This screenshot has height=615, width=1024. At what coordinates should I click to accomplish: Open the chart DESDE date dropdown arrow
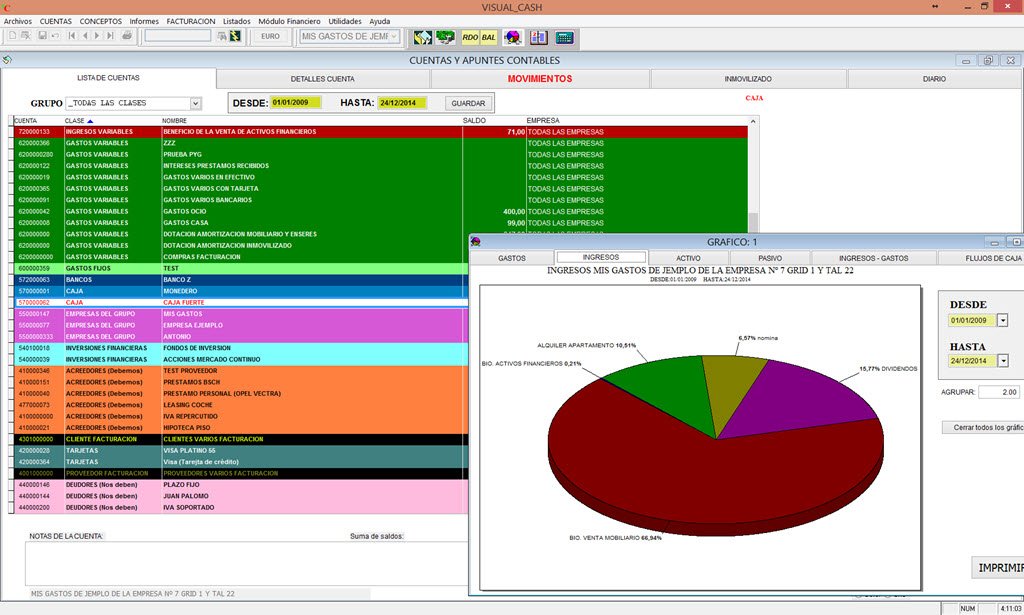point(1003,320)
